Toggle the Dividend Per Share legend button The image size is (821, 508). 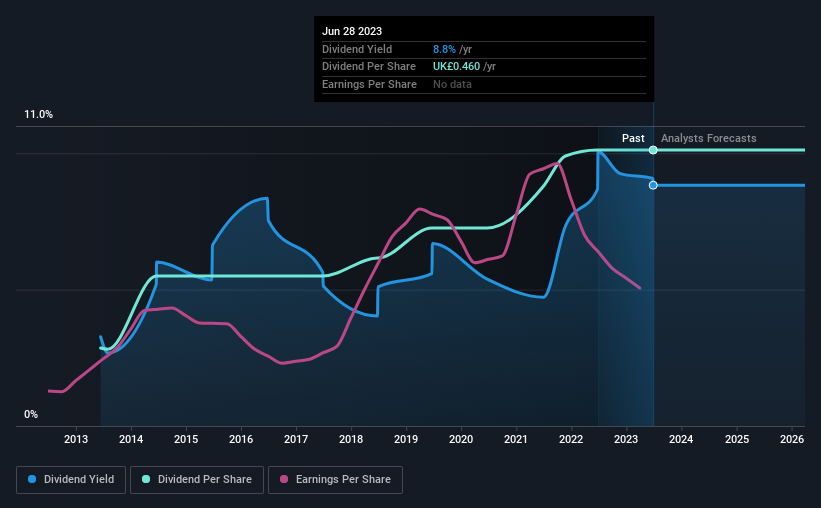coord(197,480)
